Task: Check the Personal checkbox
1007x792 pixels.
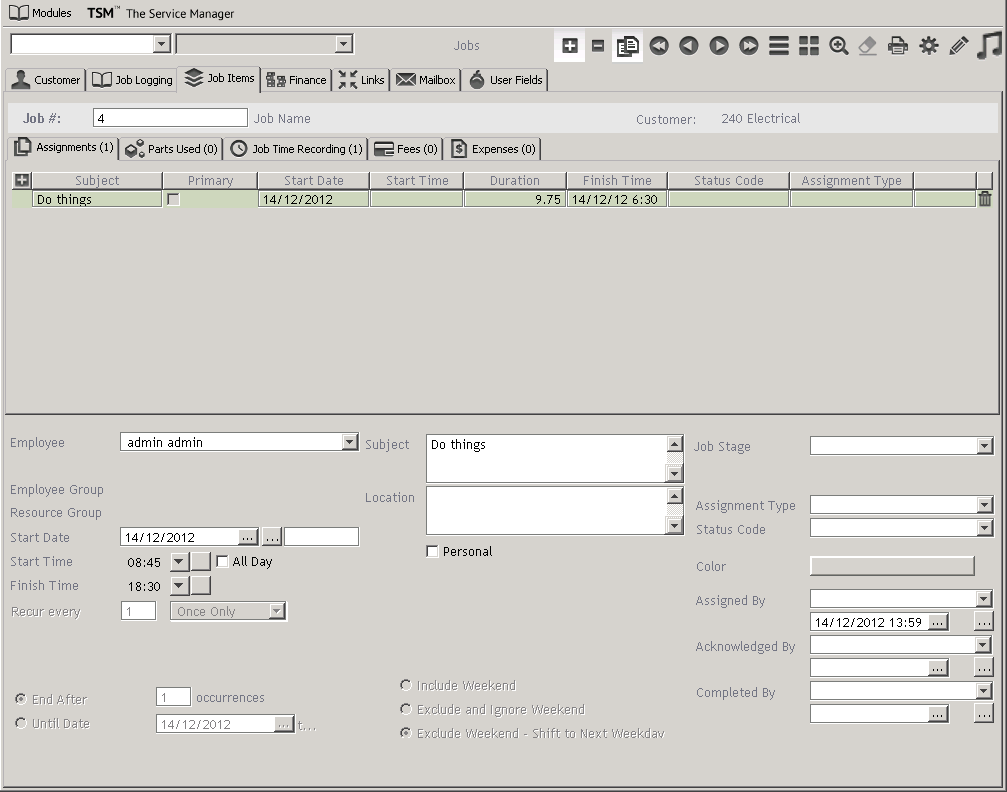Action: click(x=433, y=552)
